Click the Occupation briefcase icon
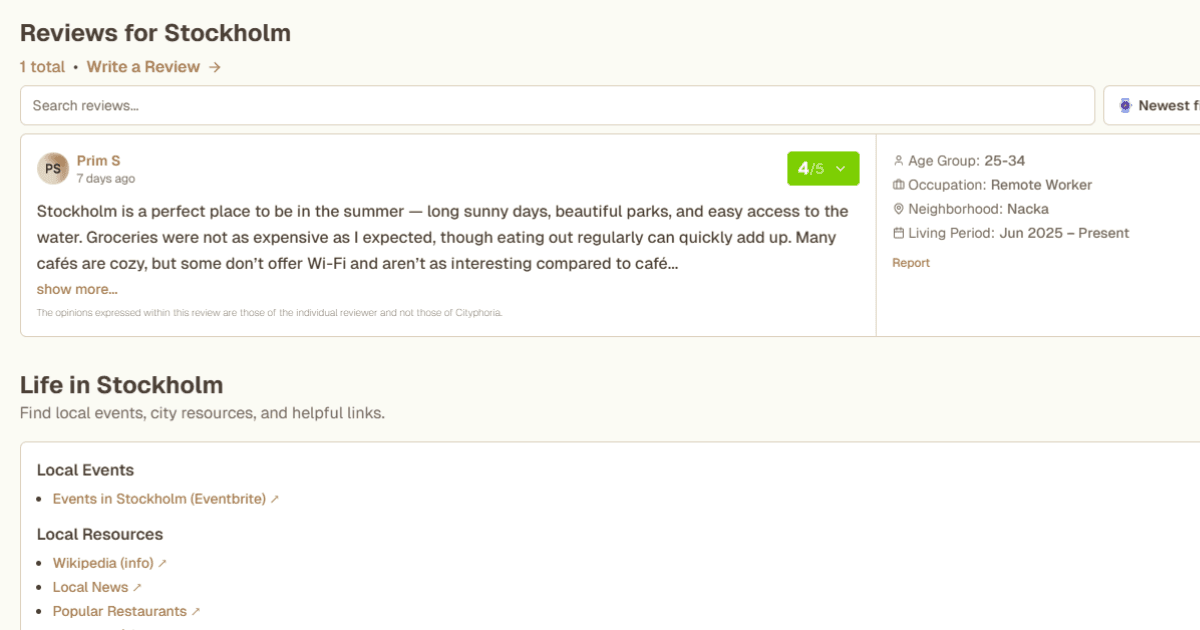This screenshot has height=630, width=1200. coord(898,185)
